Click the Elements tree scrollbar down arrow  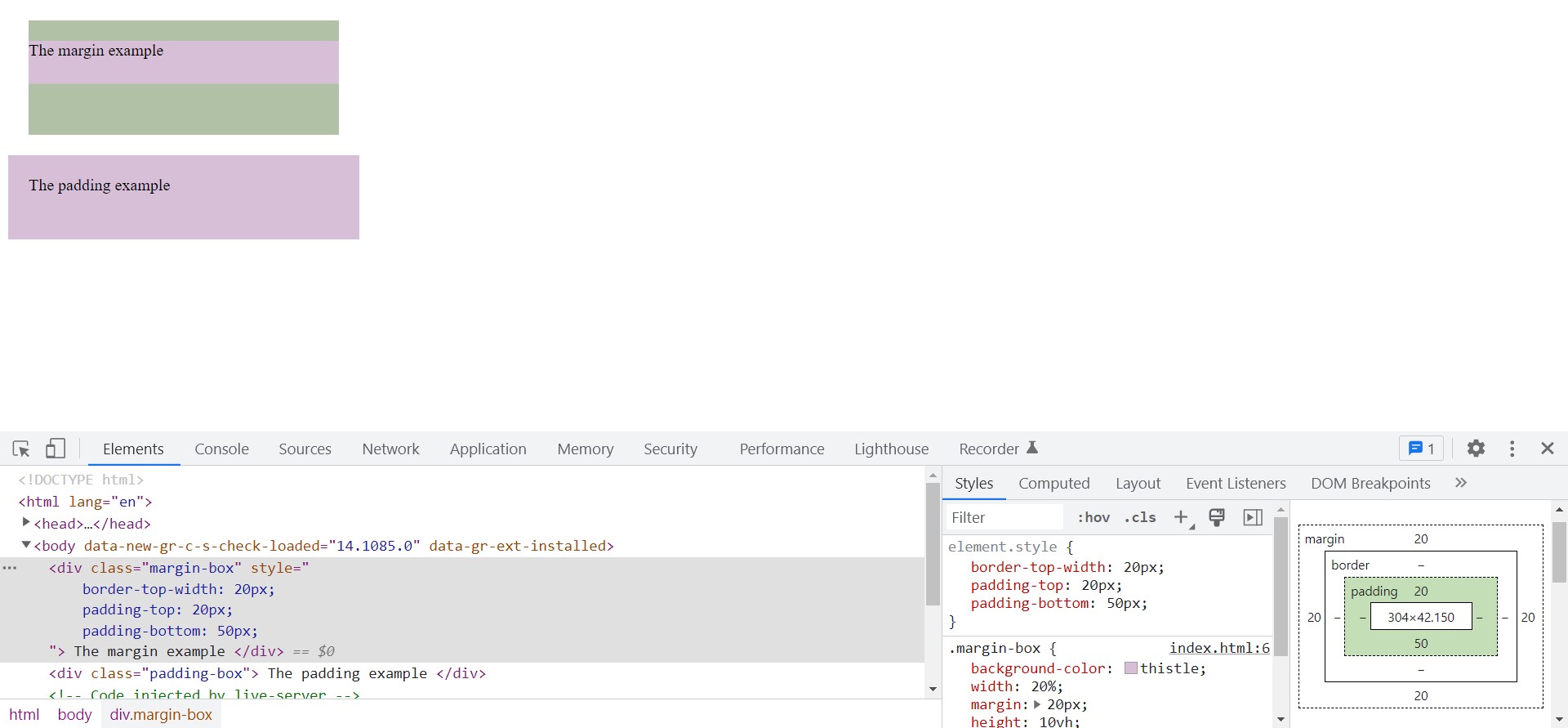(x=933, y=690)
